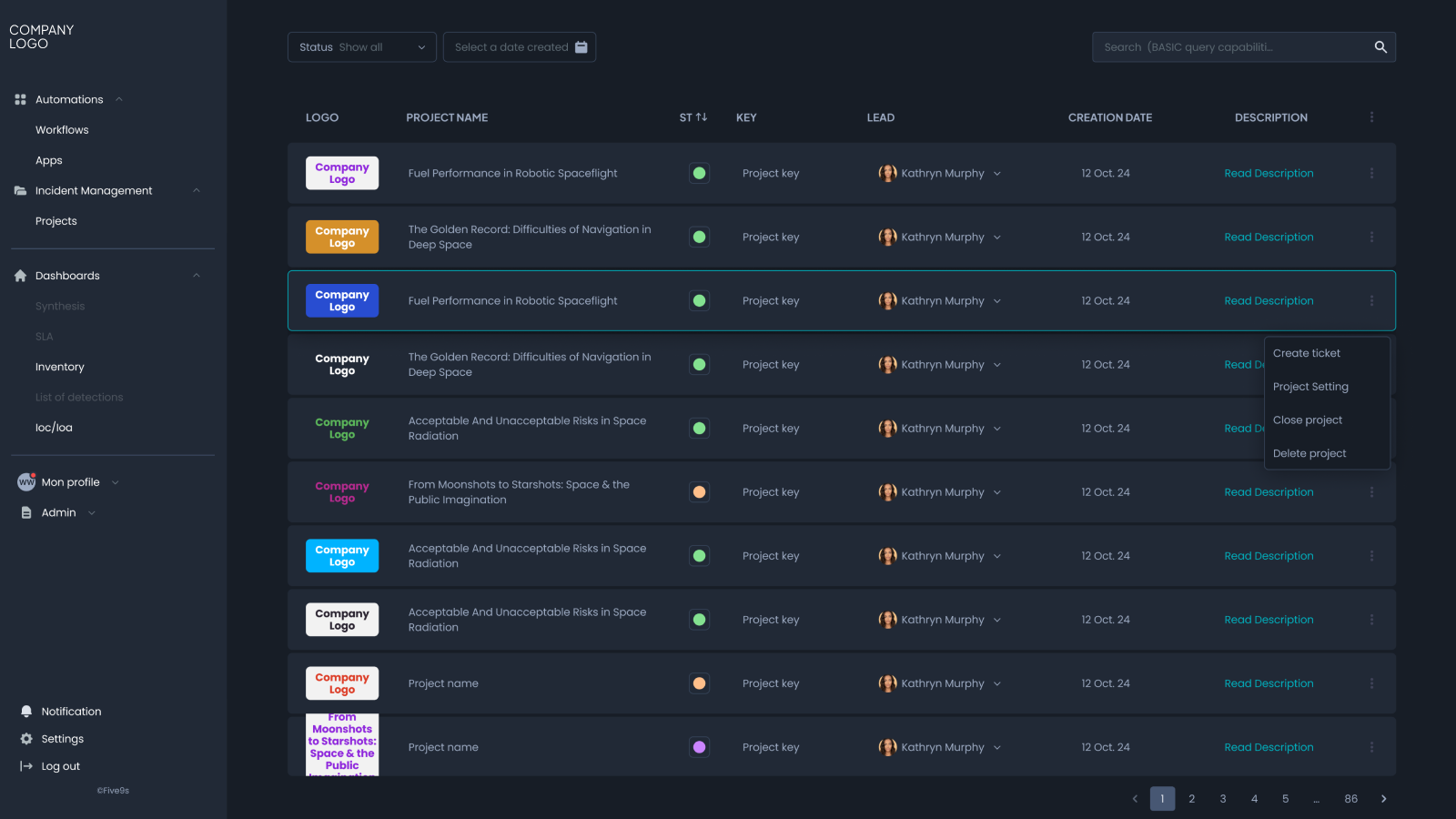Open the table header three-dot options

1371,117
